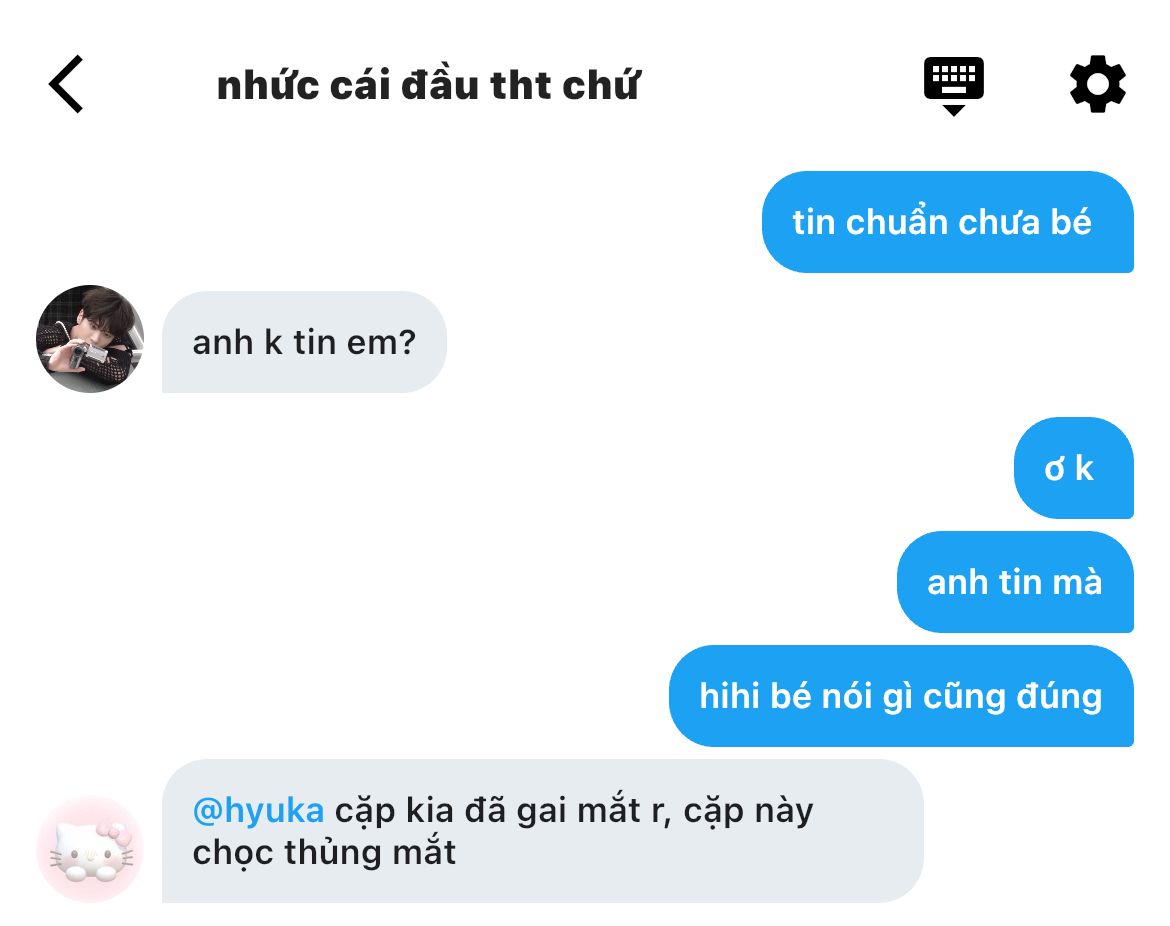Tap the chat title 'nhức cái đầu tht chứ'
This screenshot has width=1170, height=926.
tap(428, 85)
